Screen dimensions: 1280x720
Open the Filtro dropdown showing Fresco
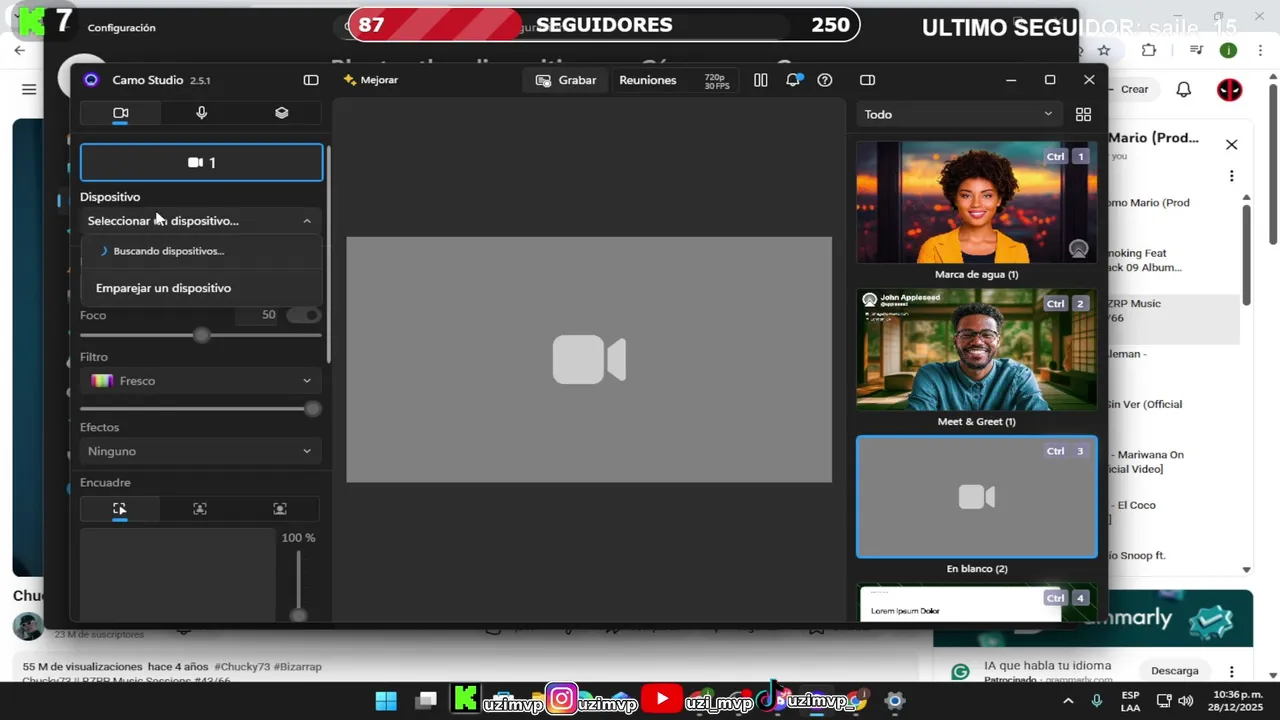[x=200, y=381]
